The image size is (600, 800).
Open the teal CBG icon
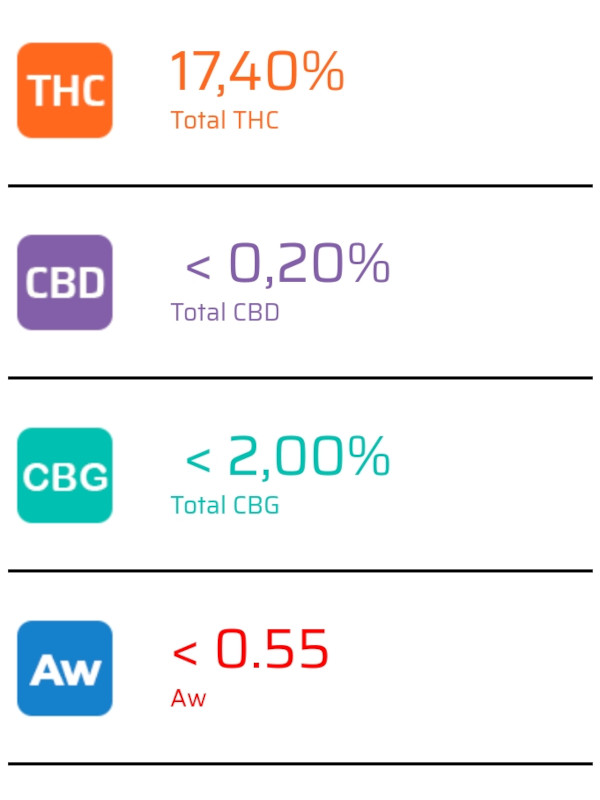(65, 475)
